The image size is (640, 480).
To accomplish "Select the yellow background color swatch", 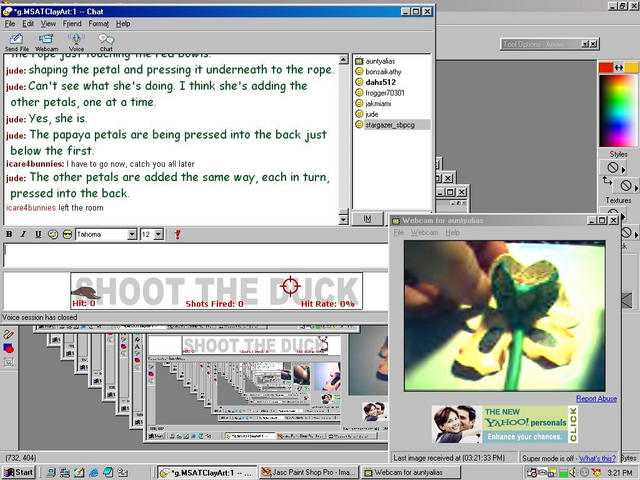I will (631, 68).
